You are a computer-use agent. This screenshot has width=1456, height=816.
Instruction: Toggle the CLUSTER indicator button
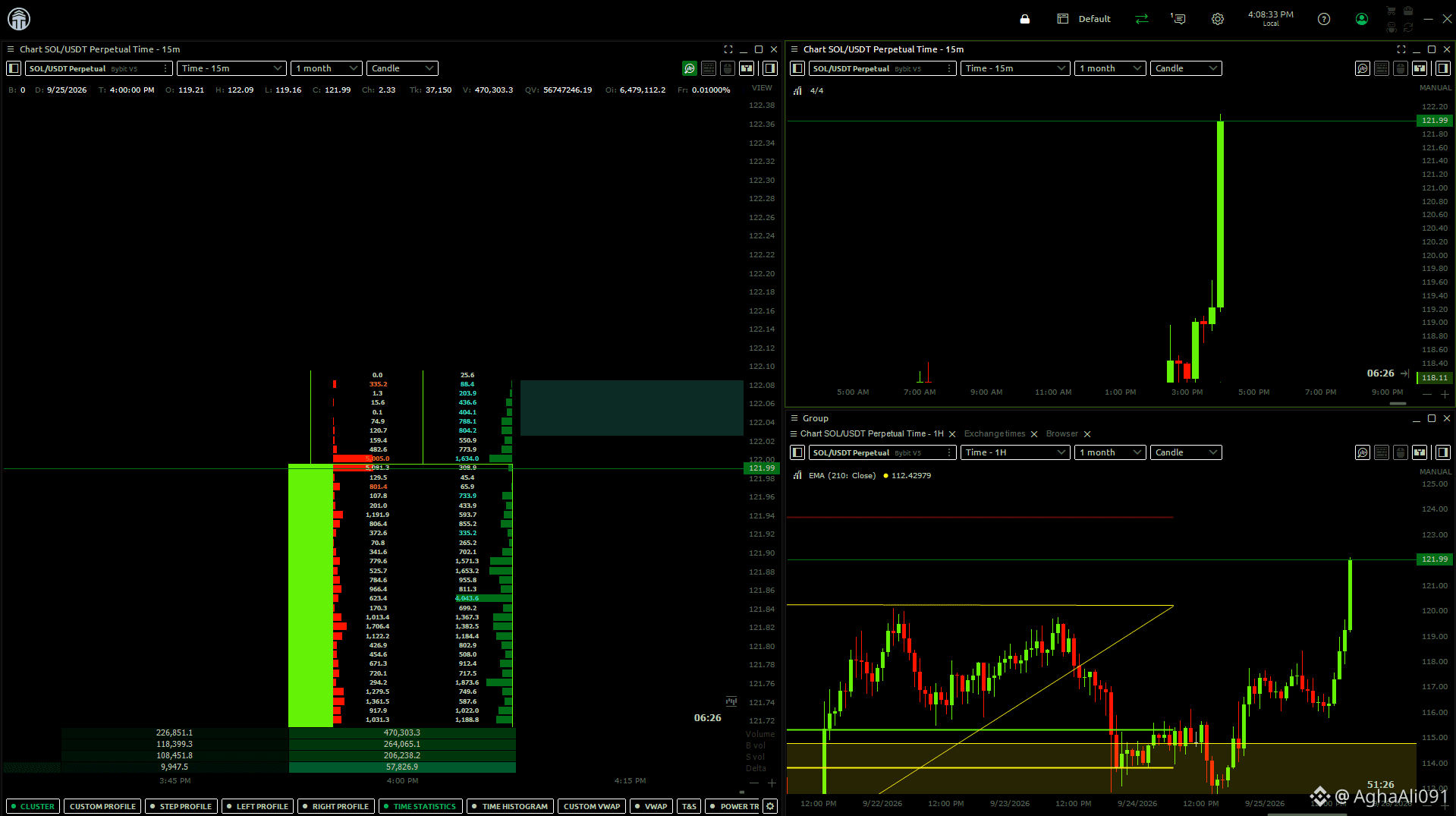click(x=33, y=806)
